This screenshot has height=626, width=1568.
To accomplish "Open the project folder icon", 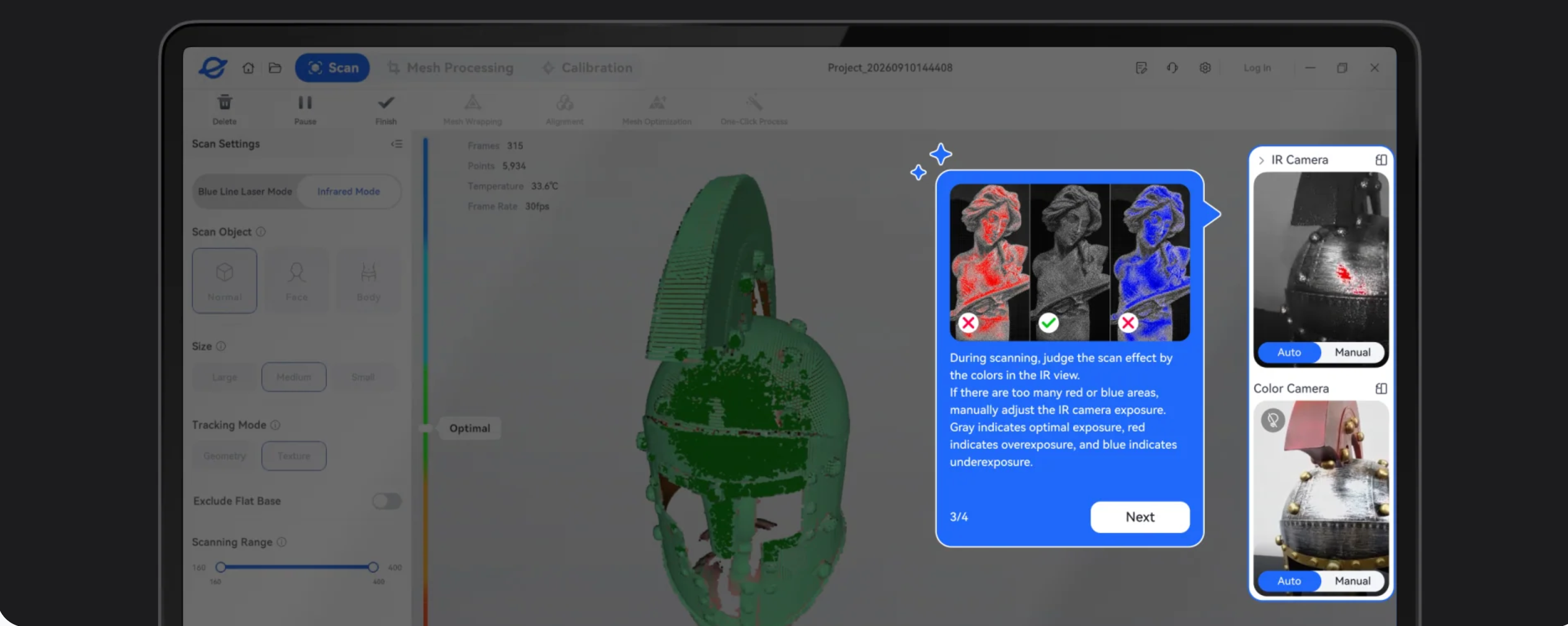I will coord(275,68).
